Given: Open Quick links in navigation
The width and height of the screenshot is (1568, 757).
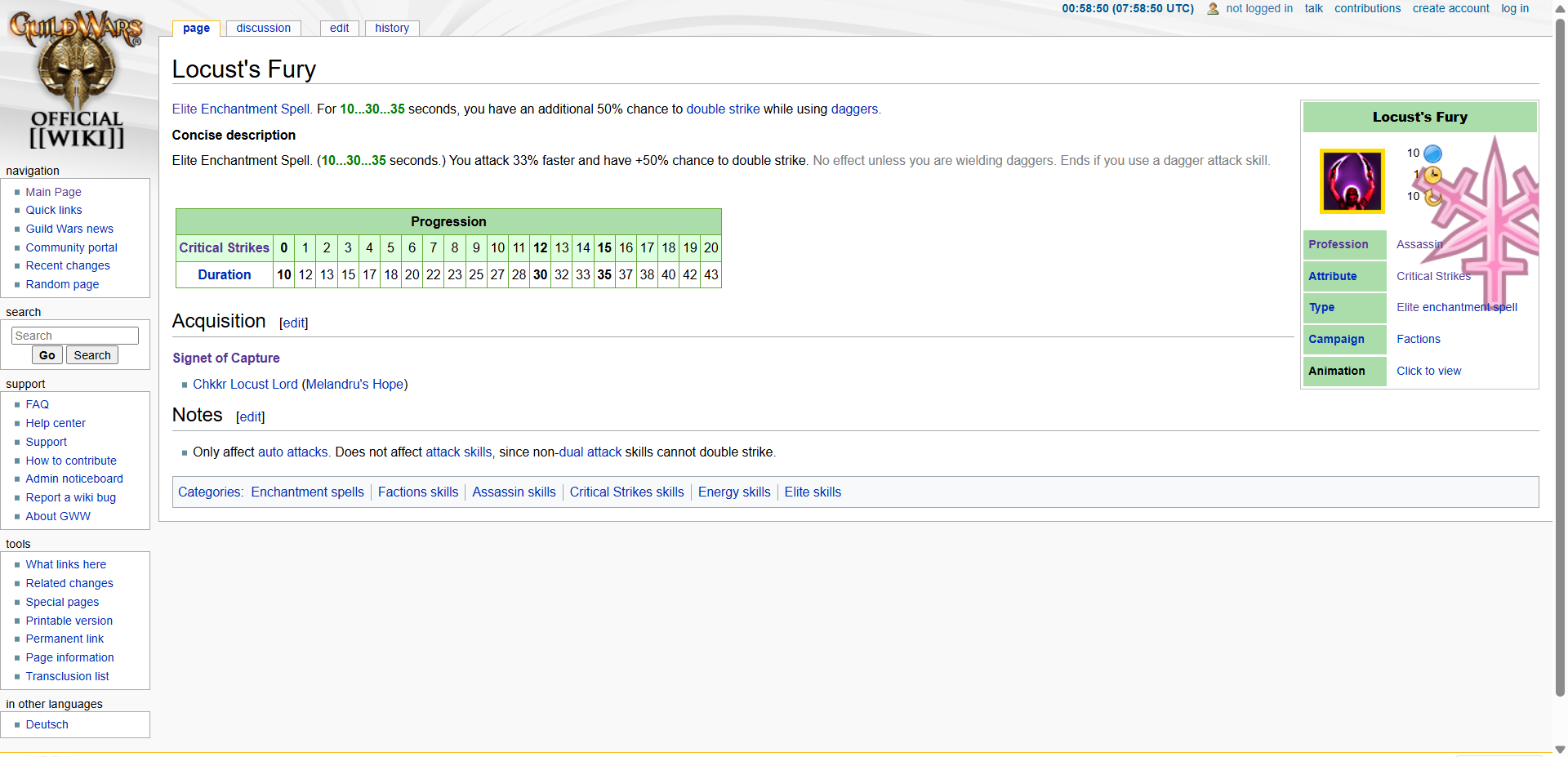Looking at the screenshot, I should 54,210.
